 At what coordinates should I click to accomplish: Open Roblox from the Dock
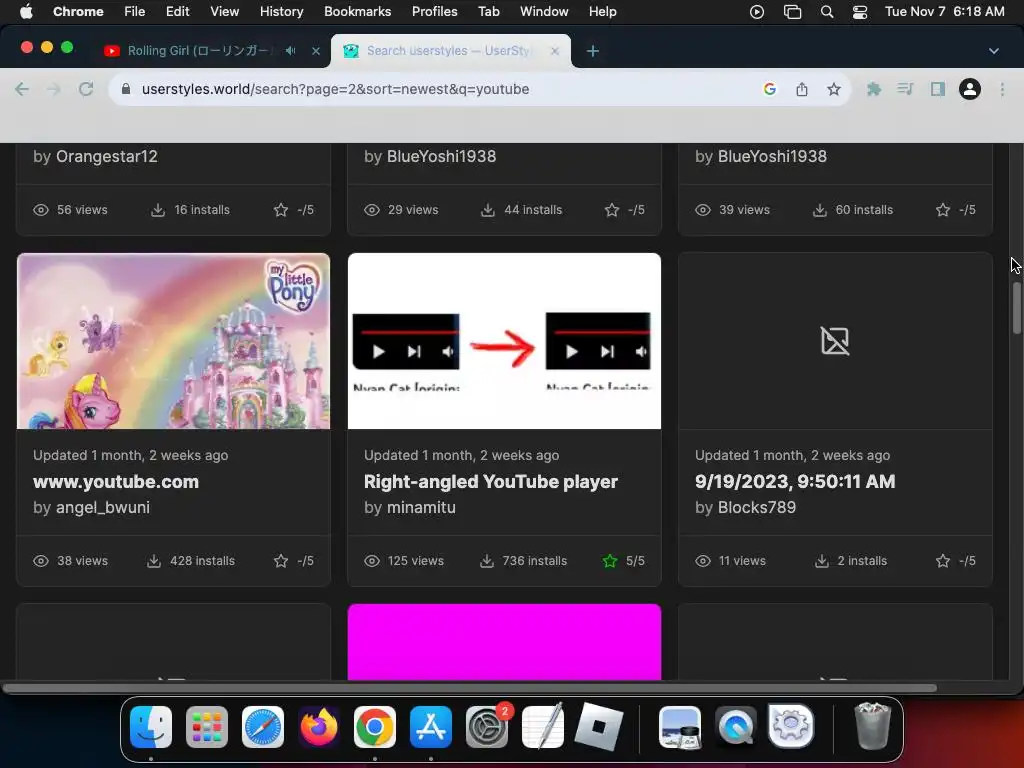599,727
